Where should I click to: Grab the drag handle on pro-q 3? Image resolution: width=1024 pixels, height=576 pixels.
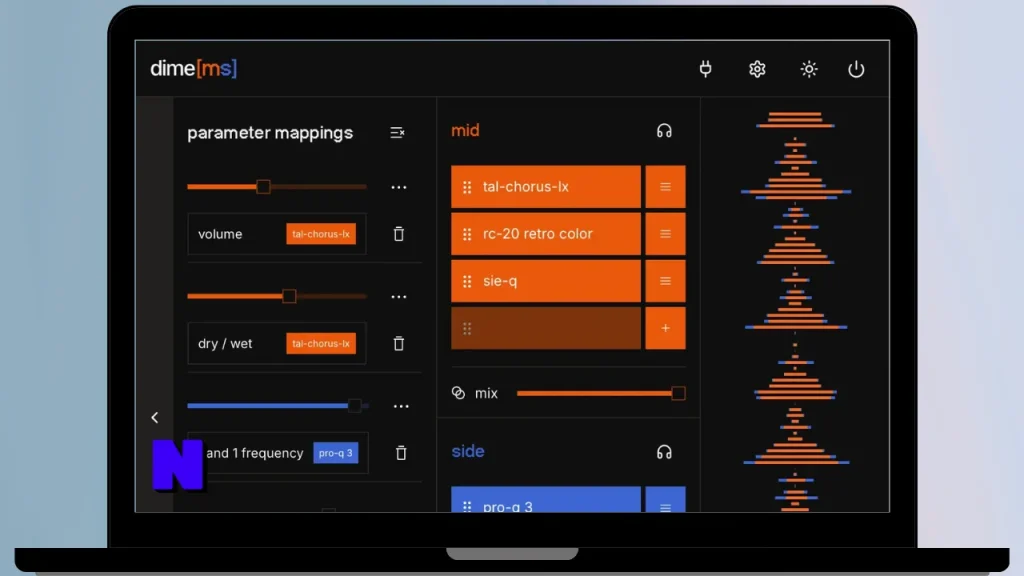467,506
